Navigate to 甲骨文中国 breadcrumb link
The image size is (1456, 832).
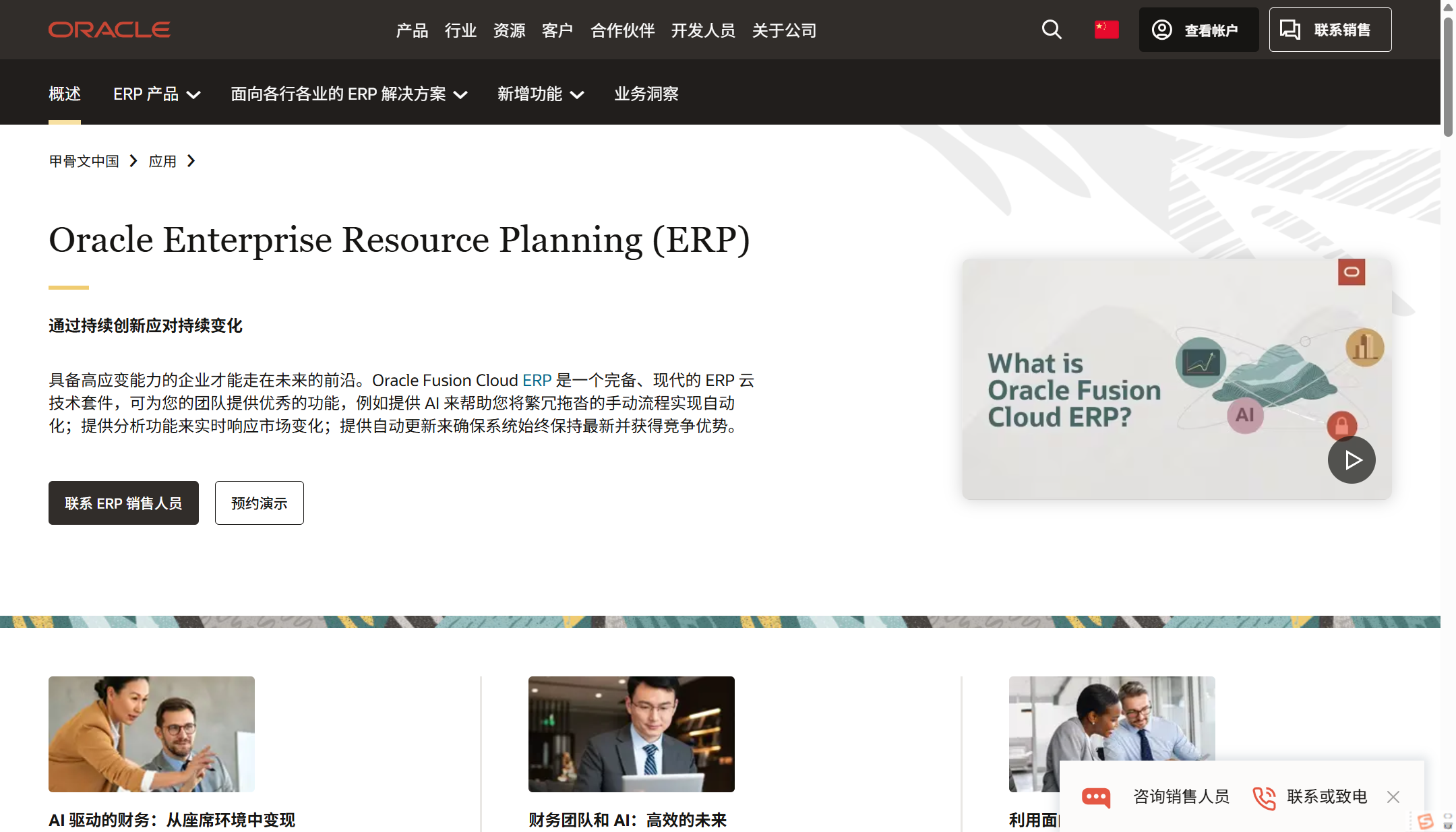coord(83,161)
